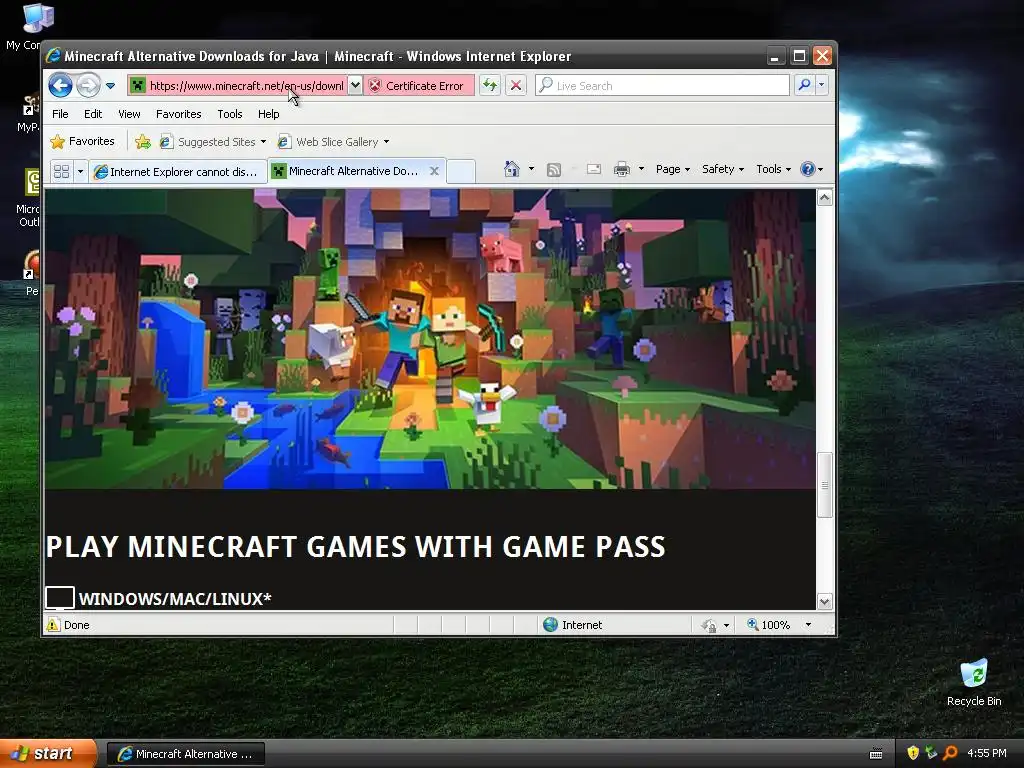Image resolution: width=1024 pixels, height=768 pixels.
Task: Open Protected Mode security icon in status bar
Action: click(x=709, y=625)
